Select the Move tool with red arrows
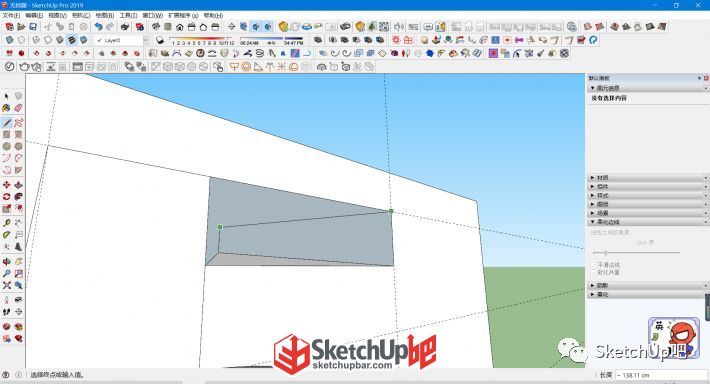 (6, 185)
